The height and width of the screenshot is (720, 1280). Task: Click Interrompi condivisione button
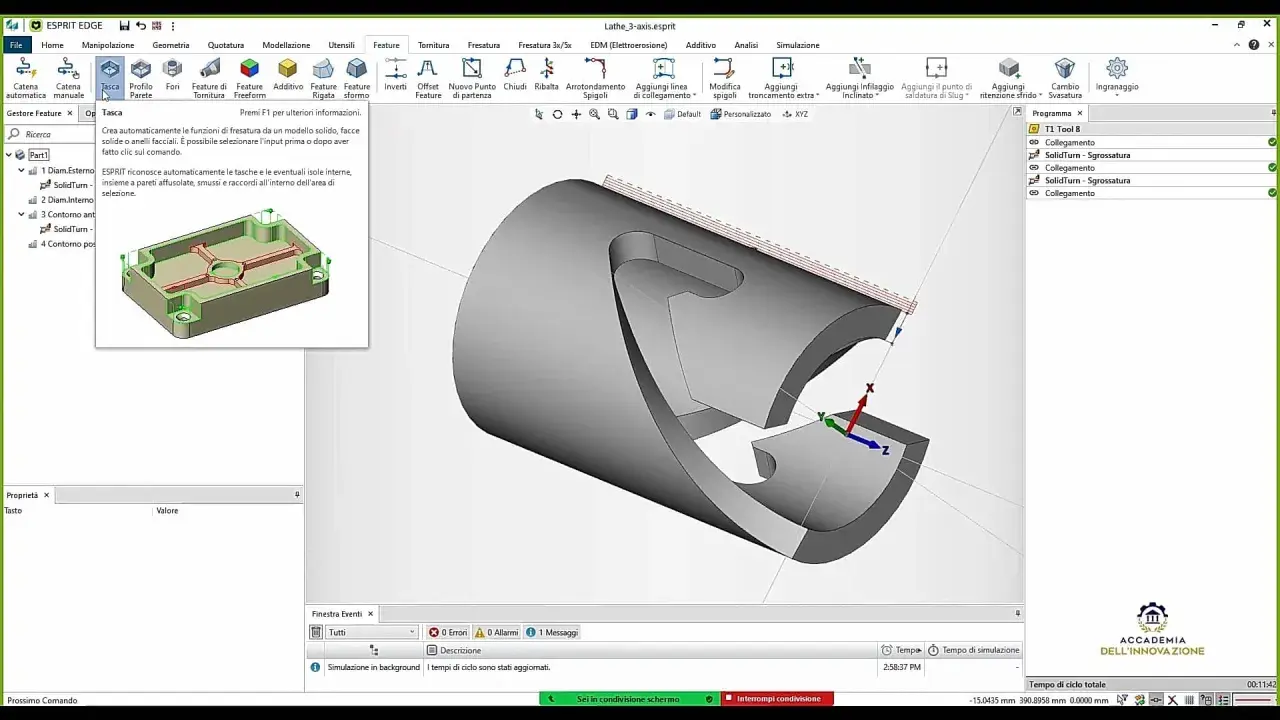tap(778, 699)
